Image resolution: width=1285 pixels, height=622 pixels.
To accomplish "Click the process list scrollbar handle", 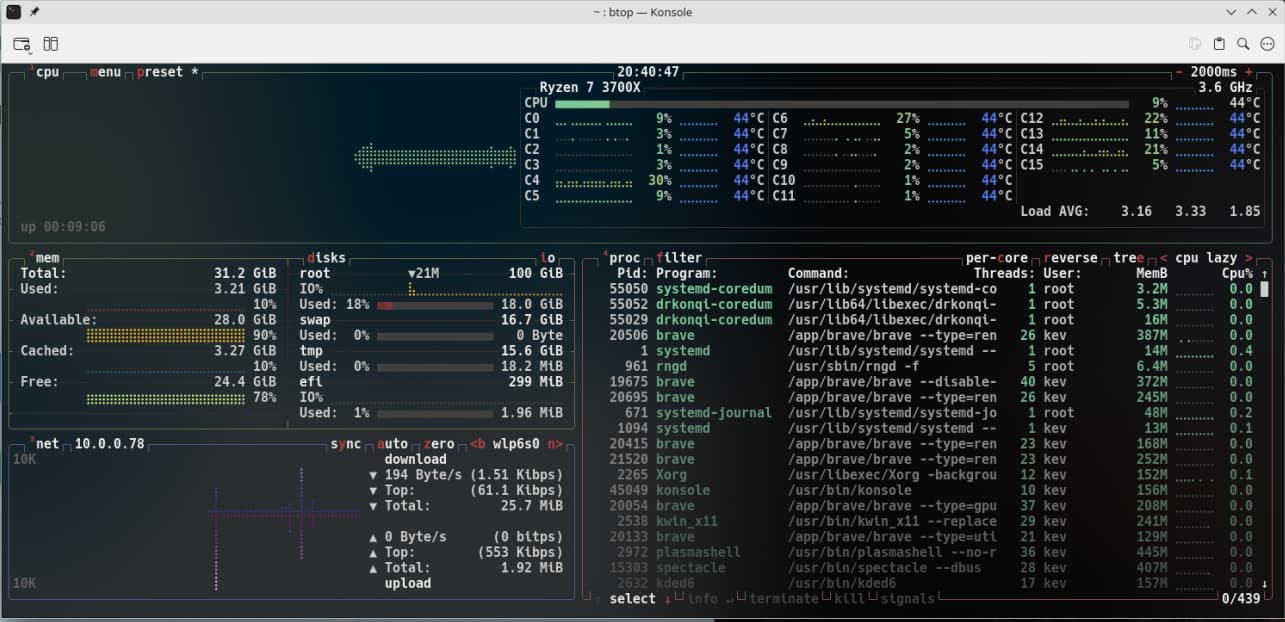I will coord(1265,290).
